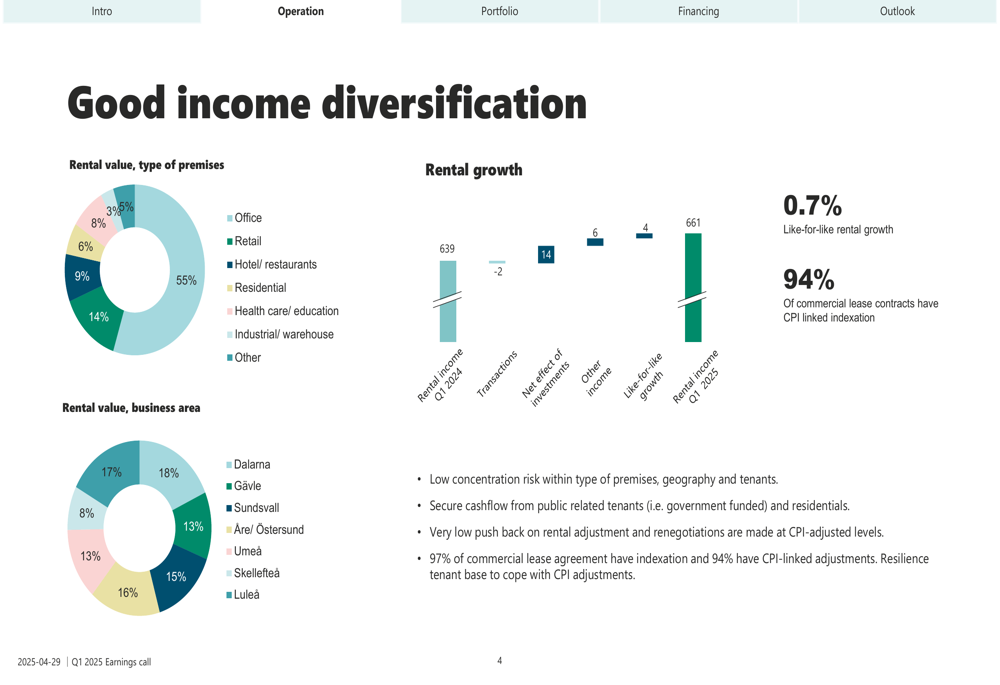Click the Health care/ education legend swatch
The image size is (1000, 685).
point(230,311)
